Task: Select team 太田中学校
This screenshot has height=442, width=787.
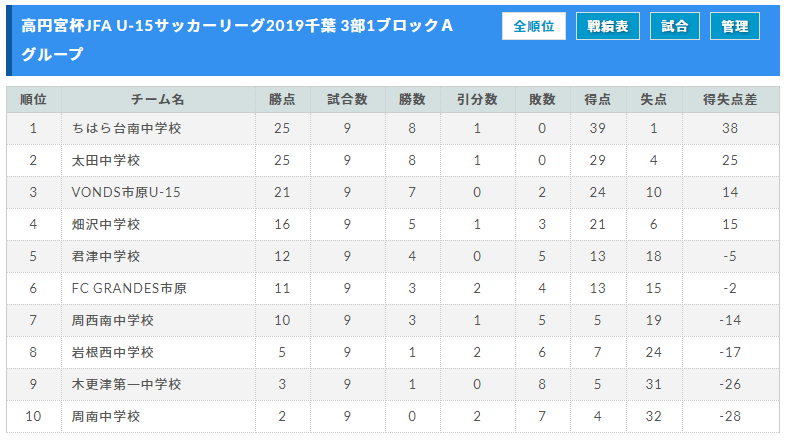Action: (106, 161)
